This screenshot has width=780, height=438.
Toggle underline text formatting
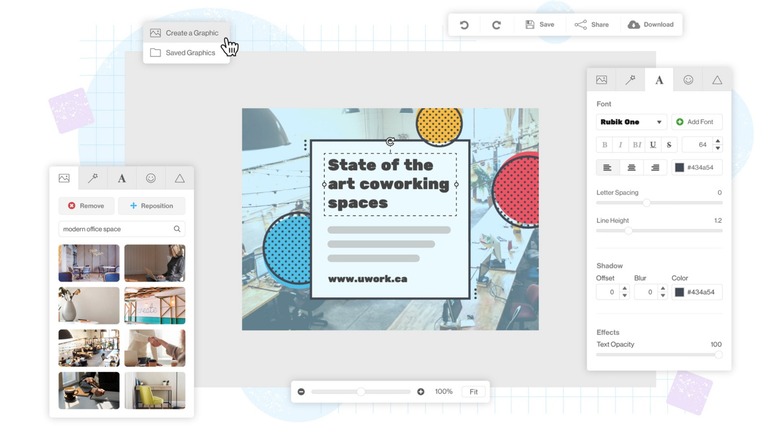click(653, 145)
